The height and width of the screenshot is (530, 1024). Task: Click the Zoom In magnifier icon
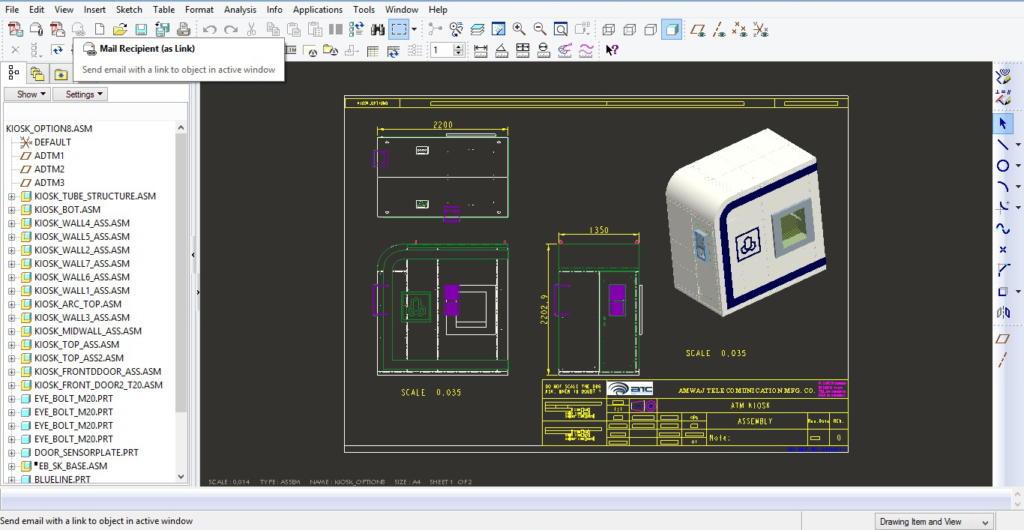click(x=519, y=29)
